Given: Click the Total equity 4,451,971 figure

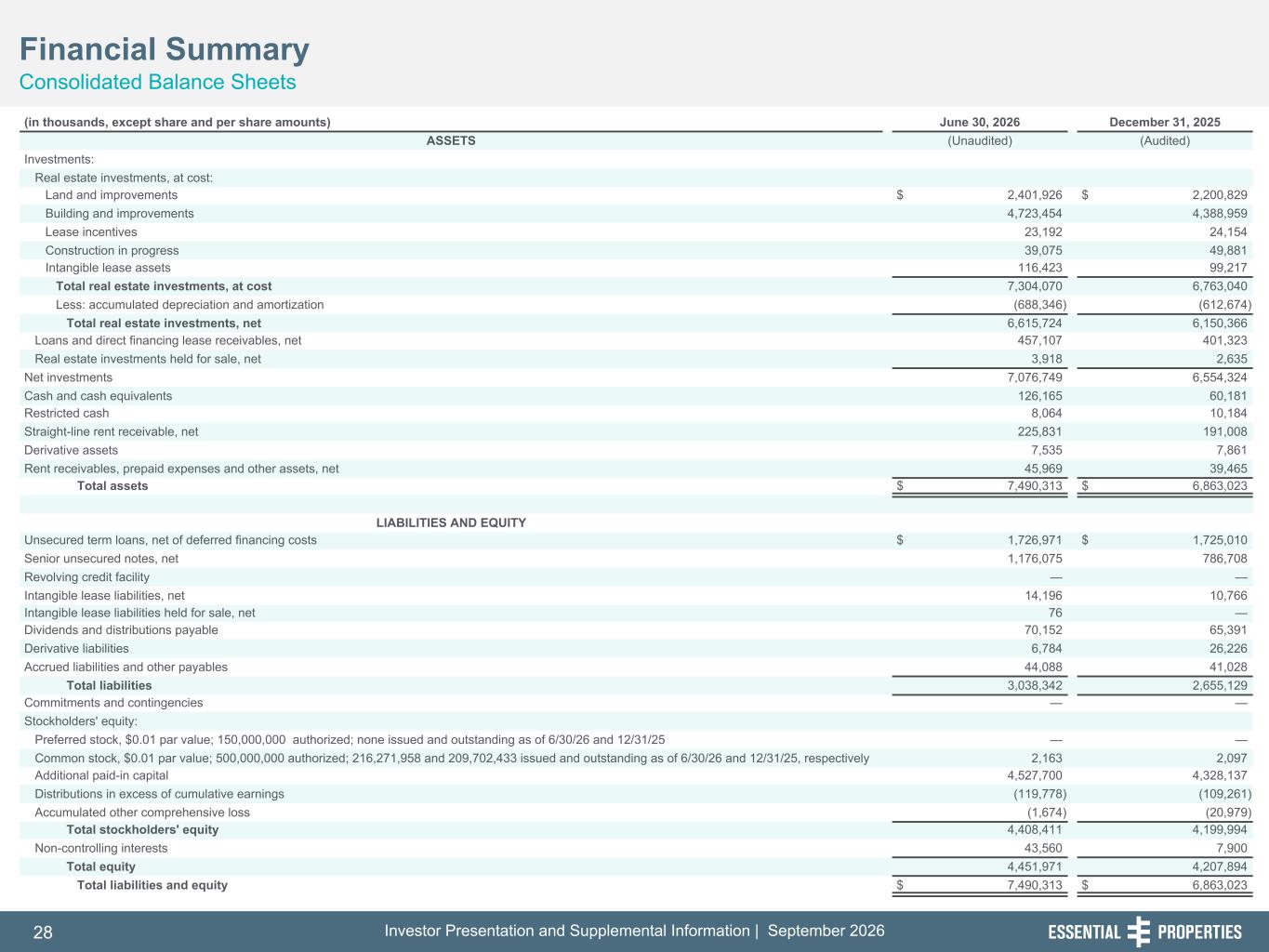Looking at the screenshot, I should point(1035,866).
